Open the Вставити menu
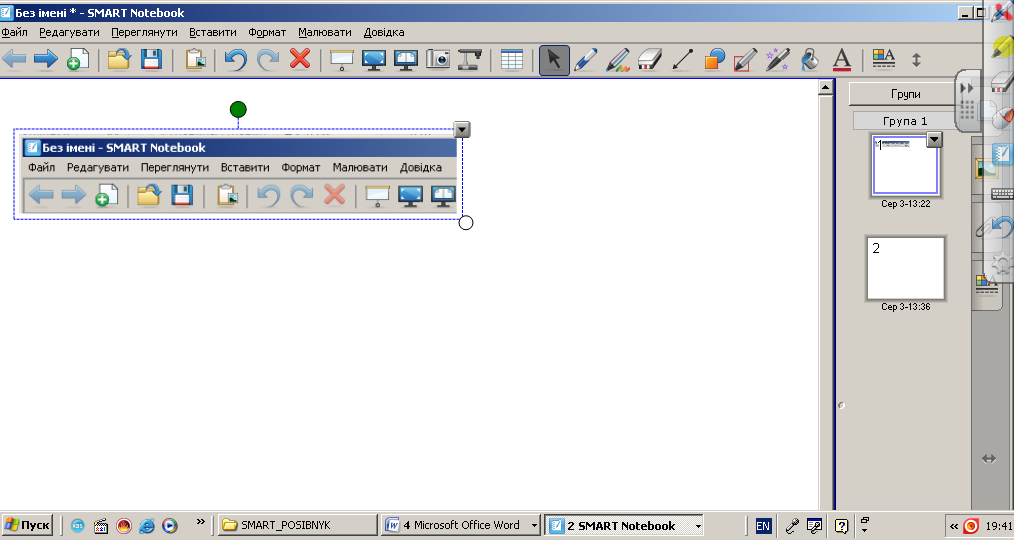Image resolution: width=1014 pixels, height=540 pixels. coord(213,32)
